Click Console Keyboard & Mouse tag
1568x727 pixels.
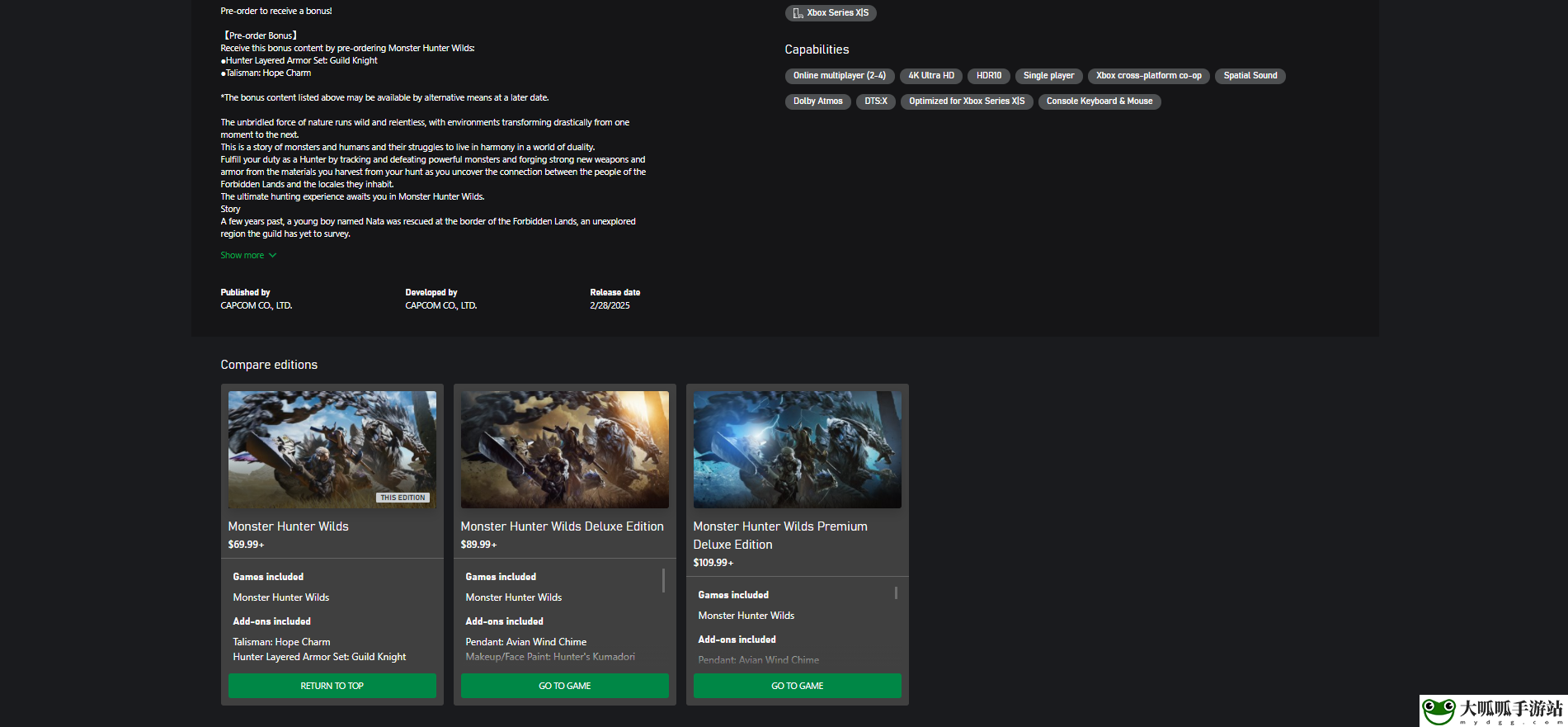(1099, 101)
